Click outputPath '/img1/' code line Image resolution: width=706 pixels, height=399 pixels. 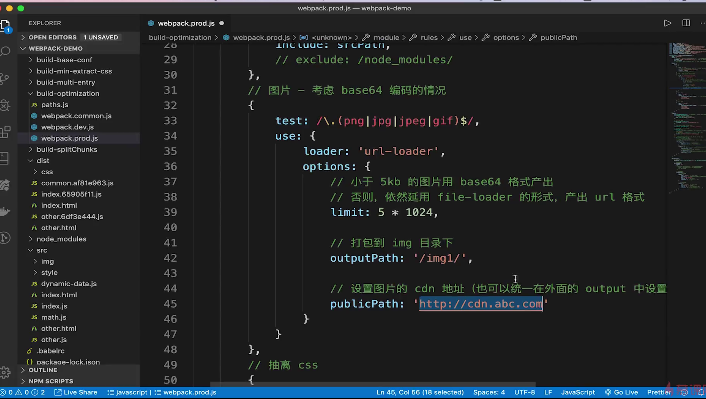(x=401, y=258)
